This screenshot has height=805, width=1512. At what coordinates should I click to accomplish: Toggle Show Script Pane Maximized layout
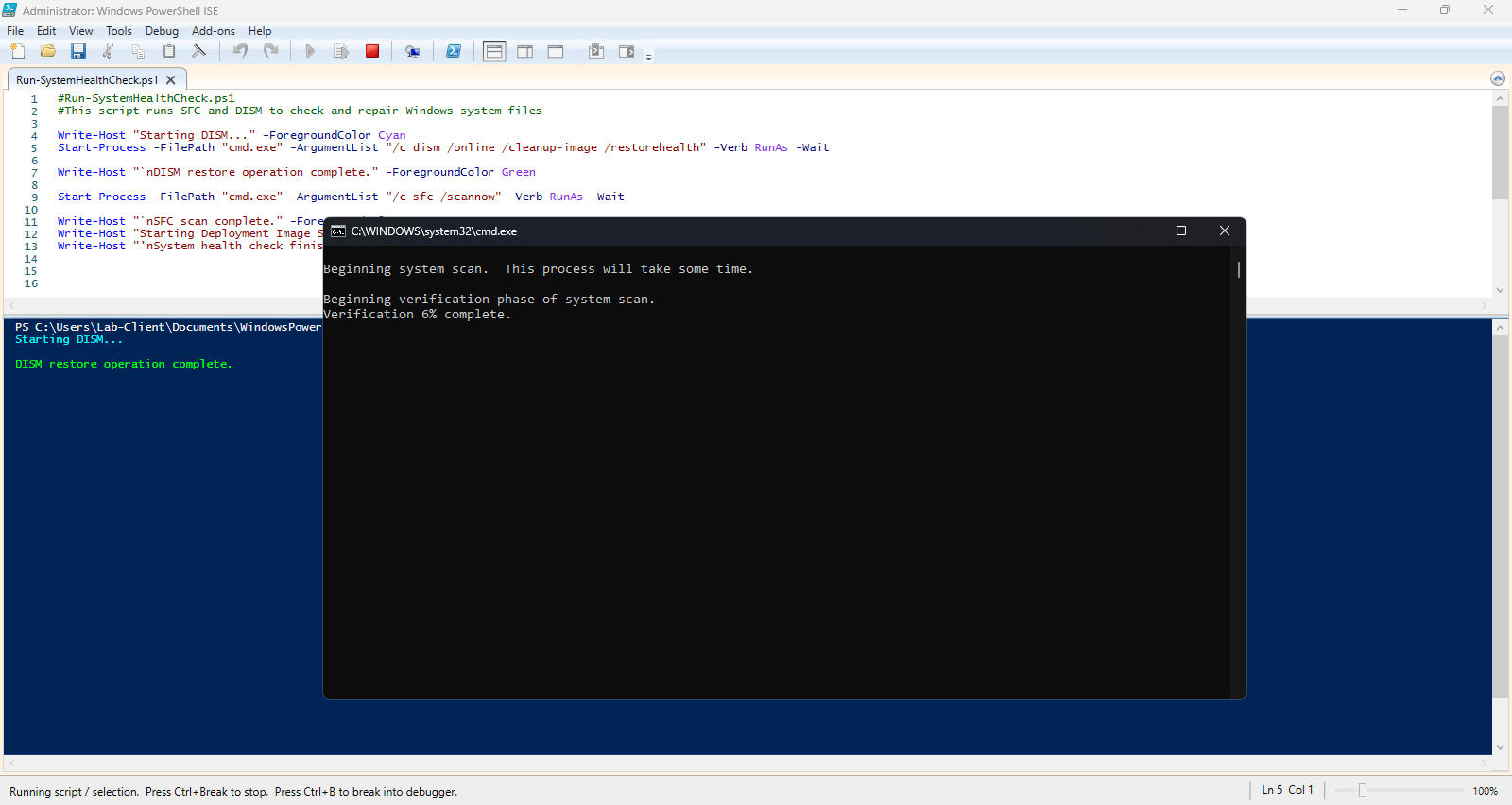coord(556,51)
